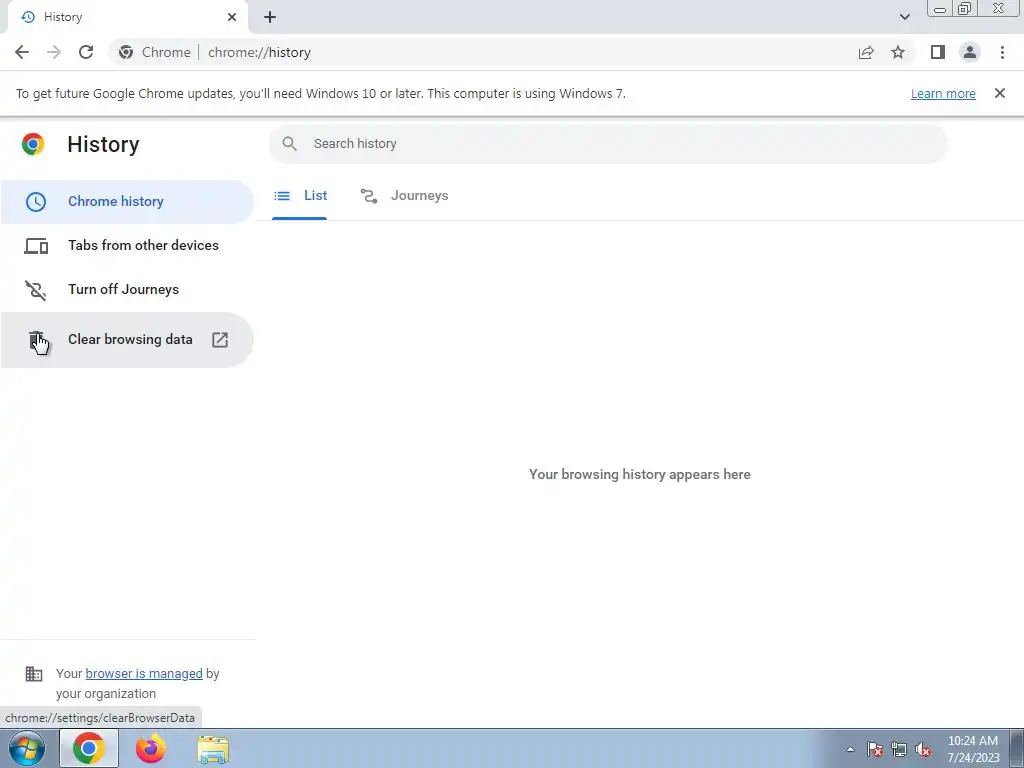Click the browser back arrow
Image resolution: width=1024 pixels, height=768 pixels.
tap(22, 52)
